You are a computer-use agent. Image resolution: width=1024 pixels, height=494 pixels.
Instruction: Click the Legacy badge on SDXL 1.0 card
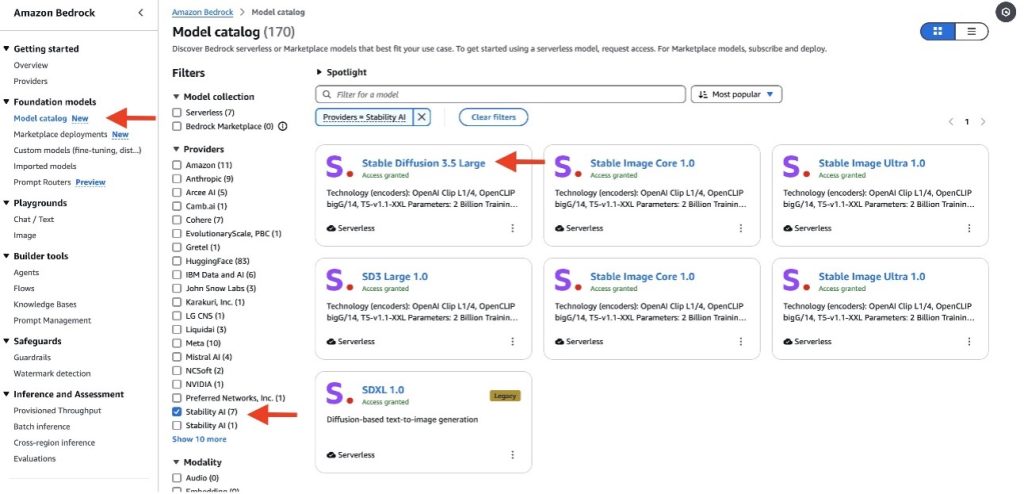point(505,395)
